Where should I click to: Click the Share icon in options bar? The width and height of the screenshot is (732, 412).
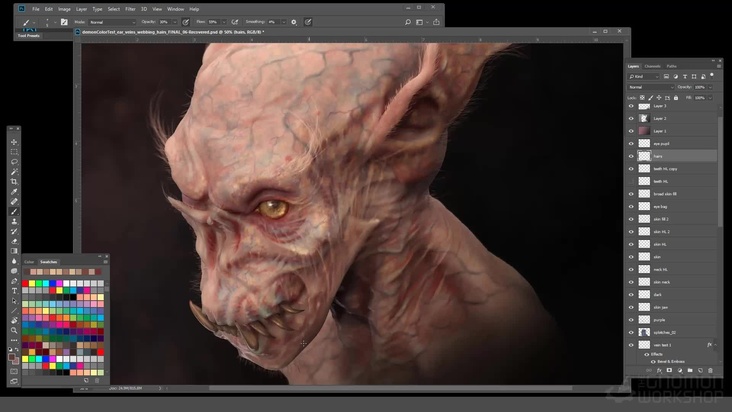(x=436, y=22)
